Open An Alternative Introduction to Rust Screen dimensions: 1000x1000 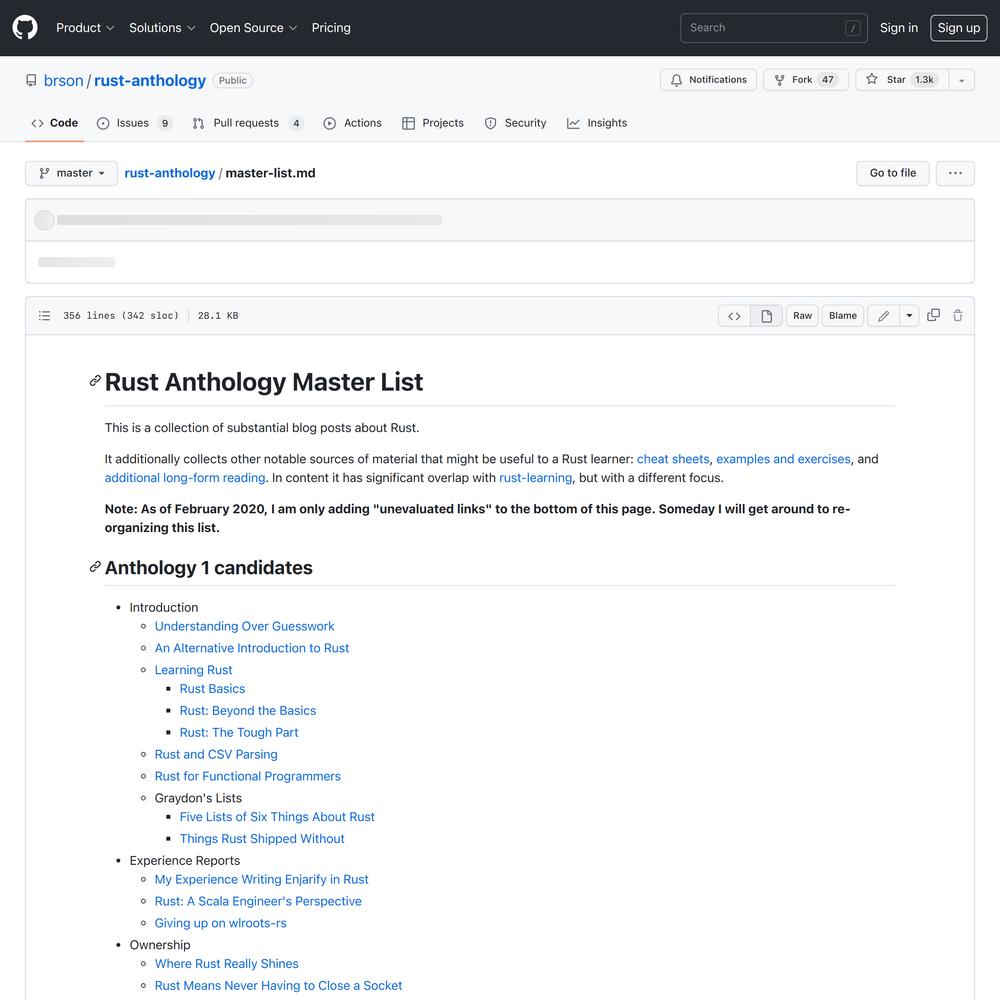[x=252, y=648]
